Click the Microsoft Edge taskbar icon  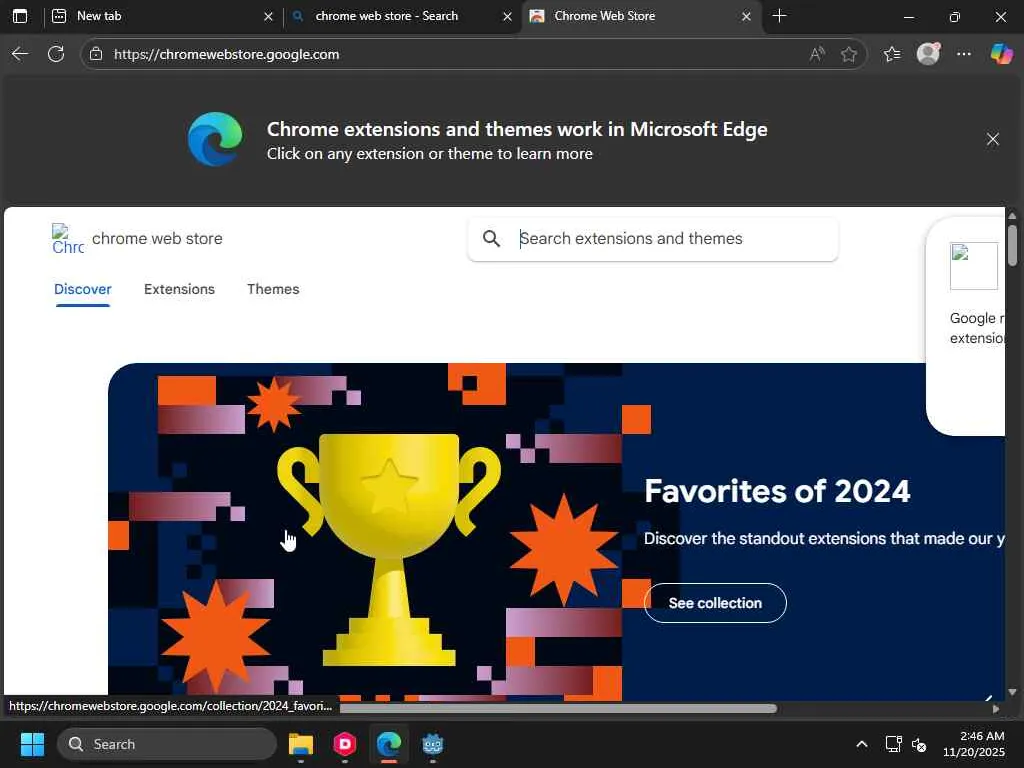[x=389, y=744]
